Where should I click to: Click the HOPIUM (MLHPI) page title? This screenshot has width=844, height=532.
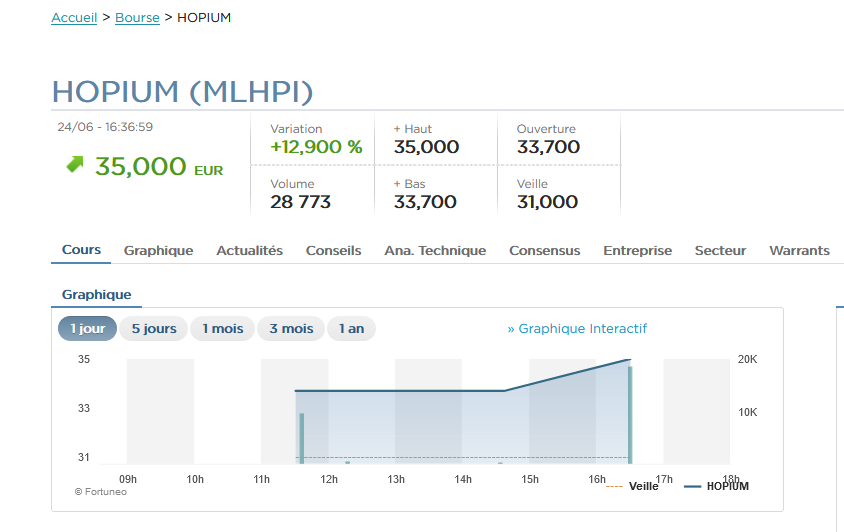point(182,92)
